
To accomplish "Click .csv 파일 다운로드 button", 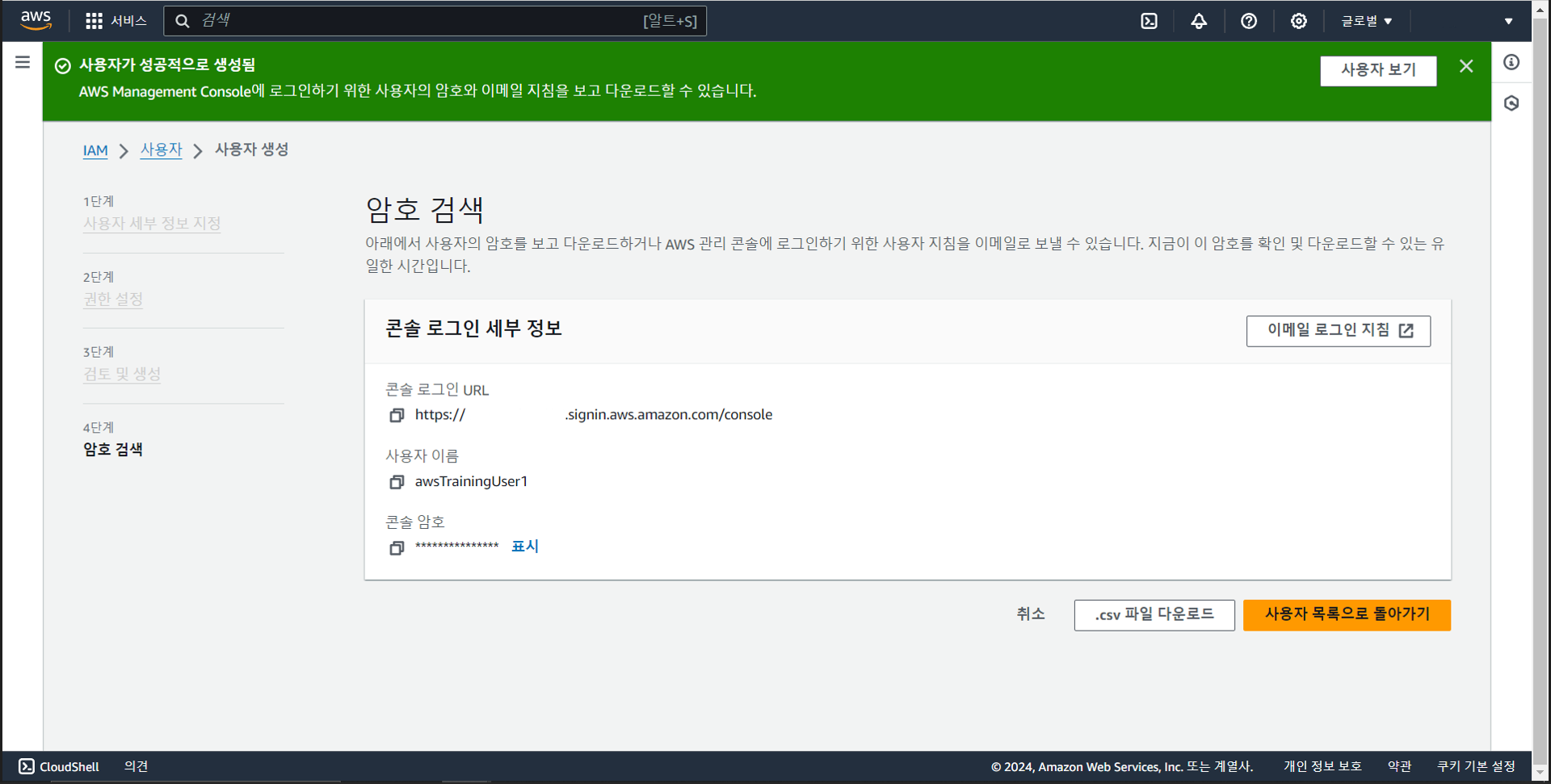I will 1154,615.
